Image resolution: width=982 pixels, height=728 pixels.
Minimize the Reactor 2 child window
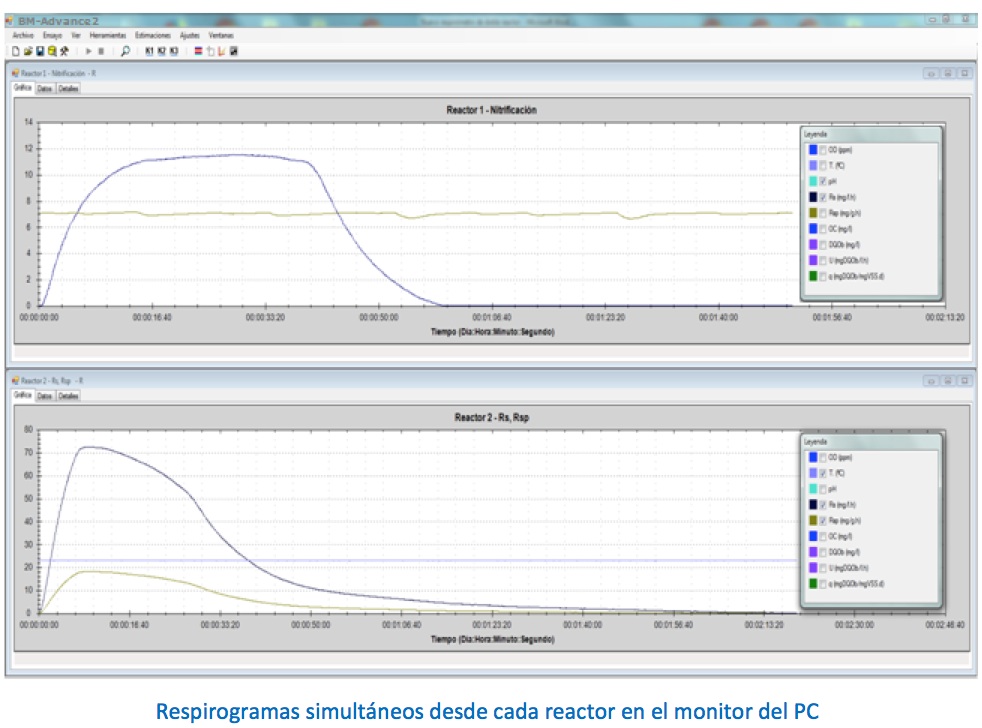[931, 382]
